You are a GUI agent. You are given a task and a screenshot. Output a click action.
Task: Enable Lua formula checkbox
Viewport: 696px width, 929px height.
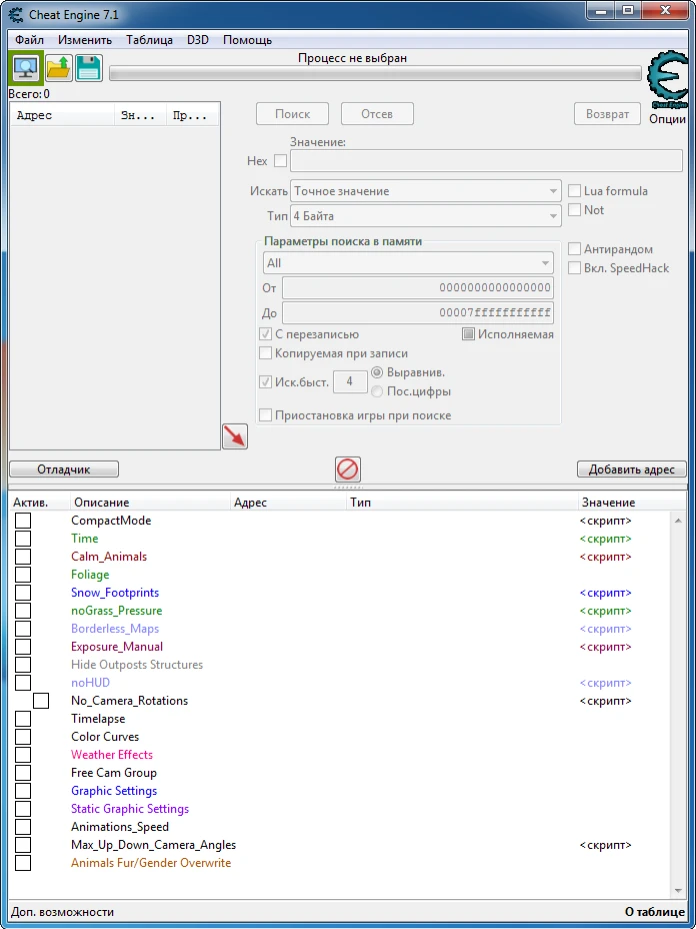(x=574, y=191)
